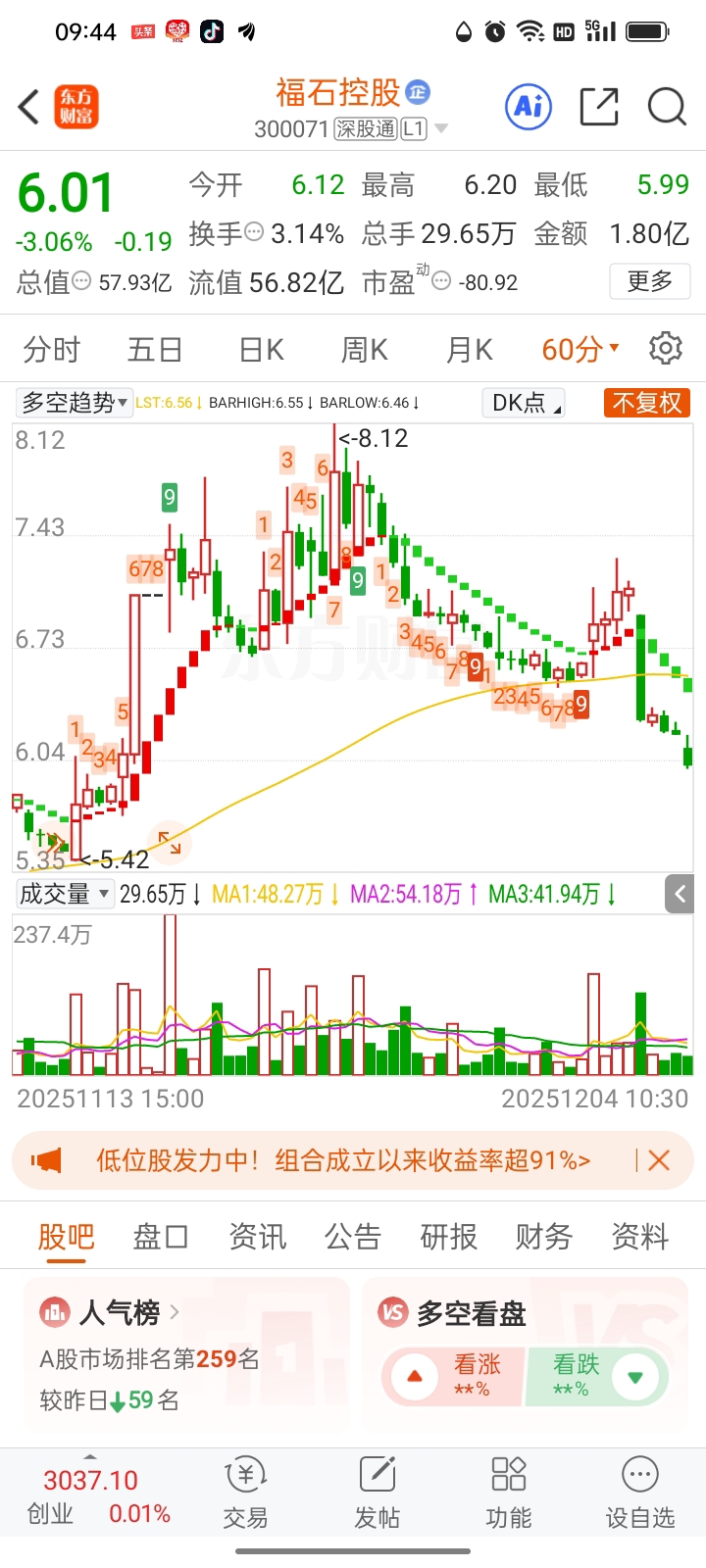Screen dimensions: 706x1568
Task: Open the 多空趋势 indicator dropdown
Action: pos(74,402)
